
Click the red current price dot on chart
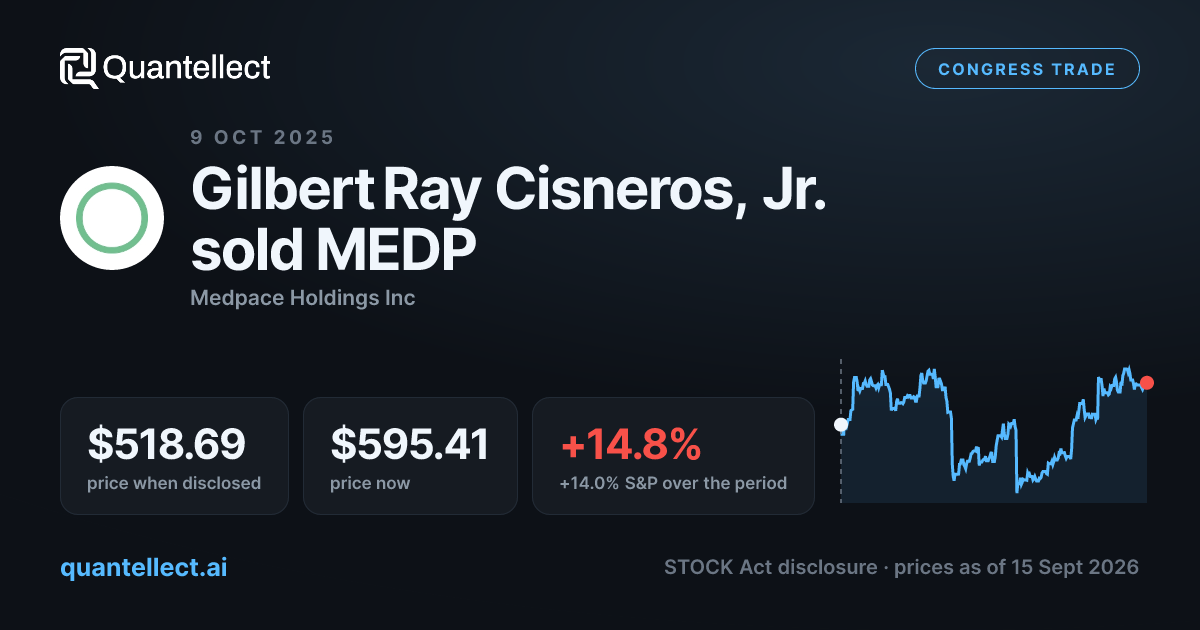point(1147,383)
